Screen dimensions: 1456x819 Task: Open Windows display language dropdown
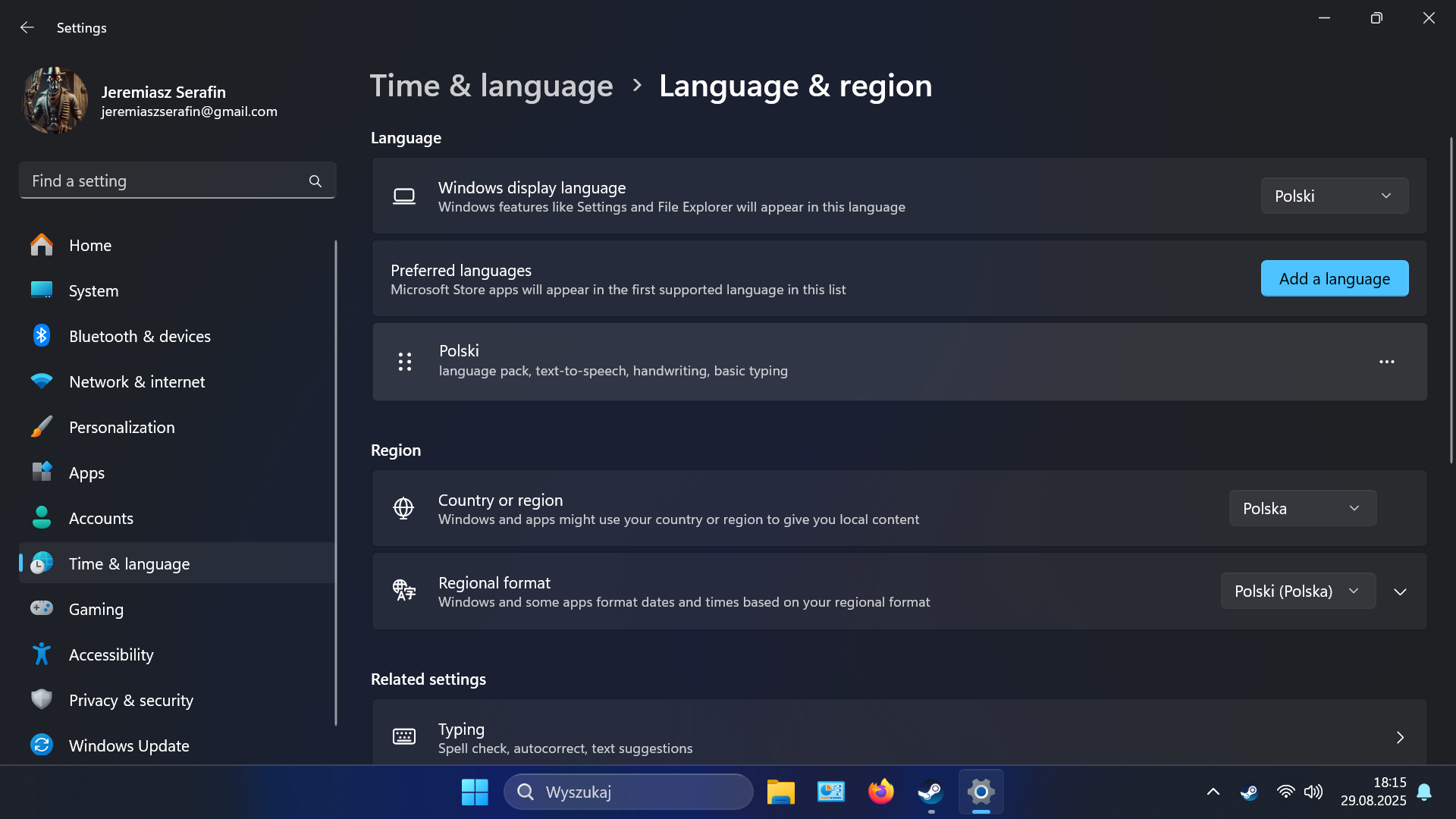1334,196
